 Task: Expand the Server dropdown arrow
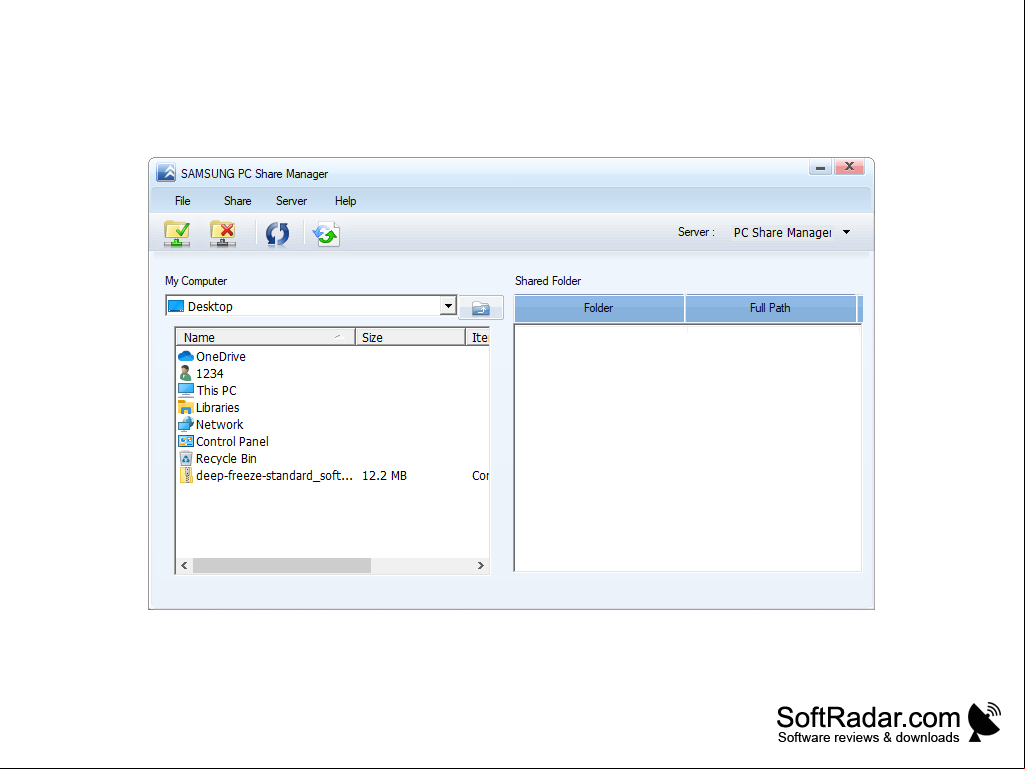coord(847,232)
